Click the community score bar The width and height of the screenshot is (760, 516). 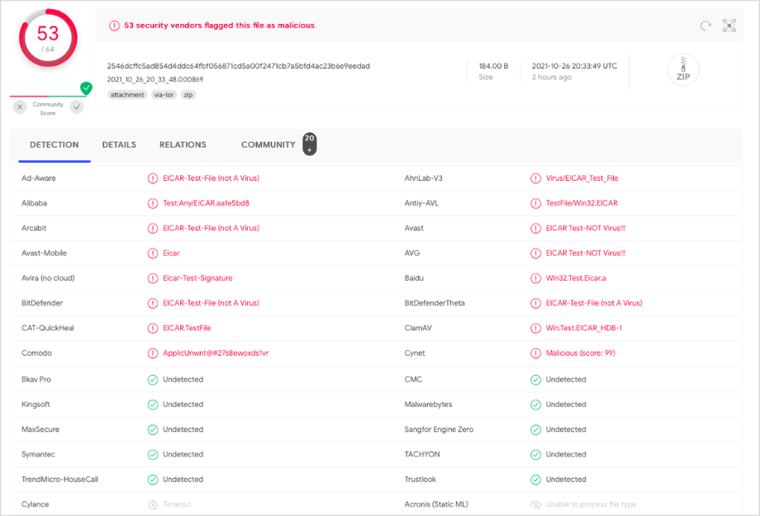(48, 96)
